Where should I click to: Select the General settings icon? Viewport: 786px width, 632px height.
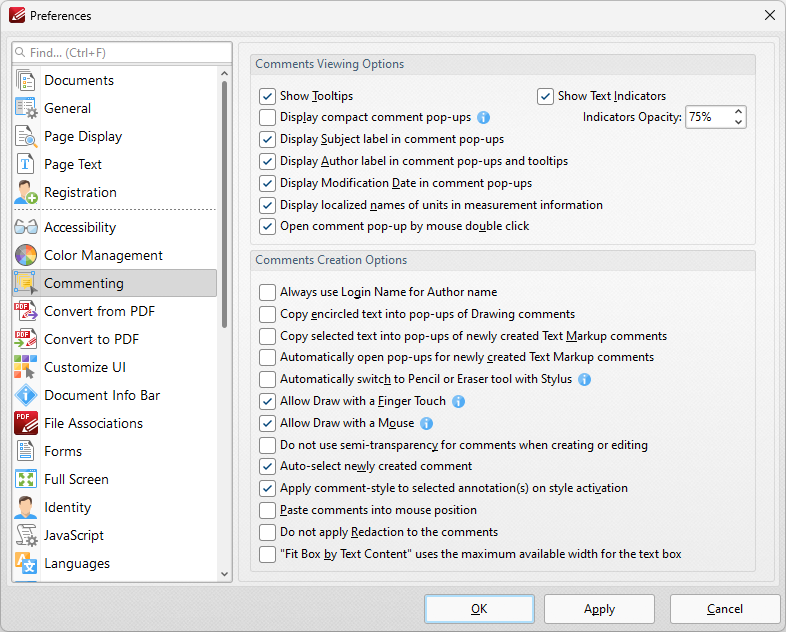click(26, 108)
